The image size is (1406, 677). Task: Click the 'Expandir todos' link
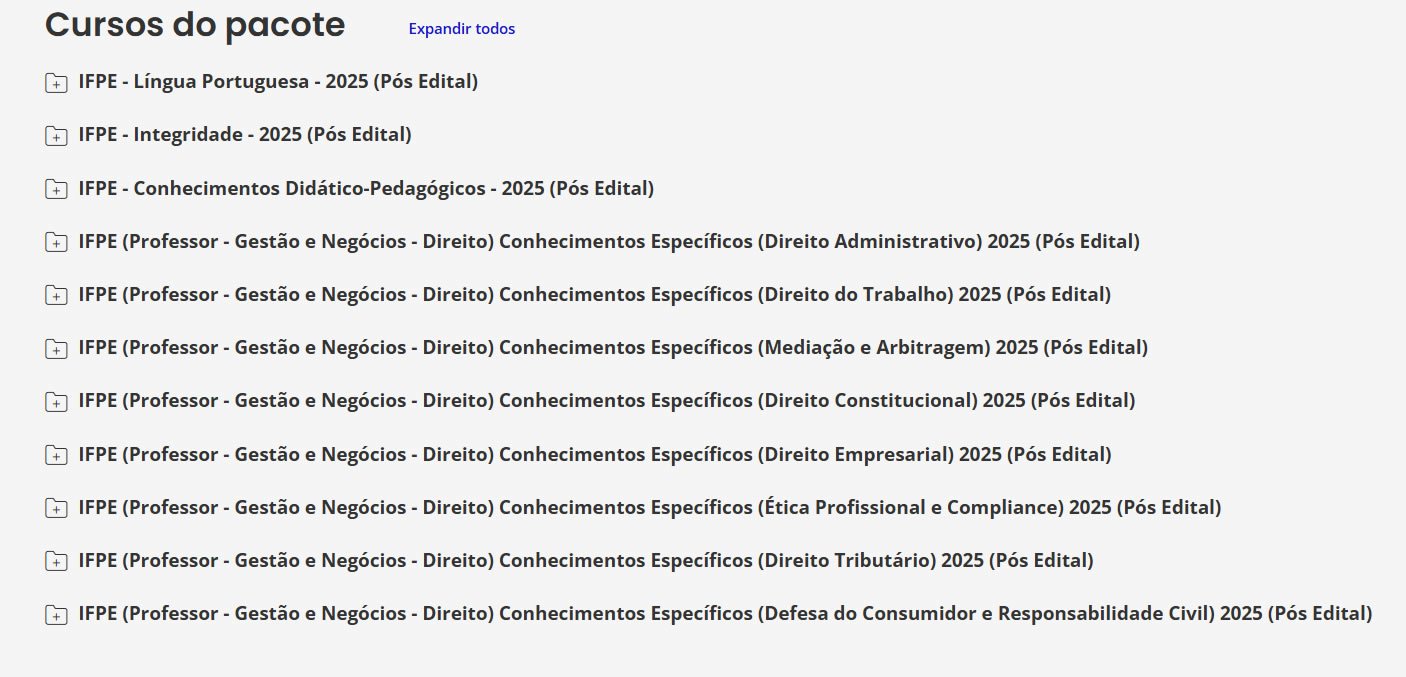(461, 29)
